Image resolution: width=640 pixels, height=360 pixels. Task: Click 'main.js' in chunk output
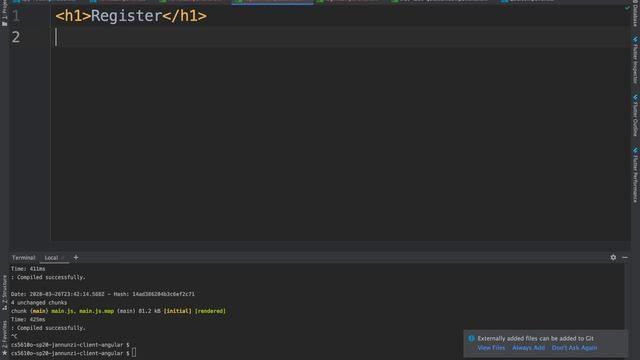pos(63,311)
